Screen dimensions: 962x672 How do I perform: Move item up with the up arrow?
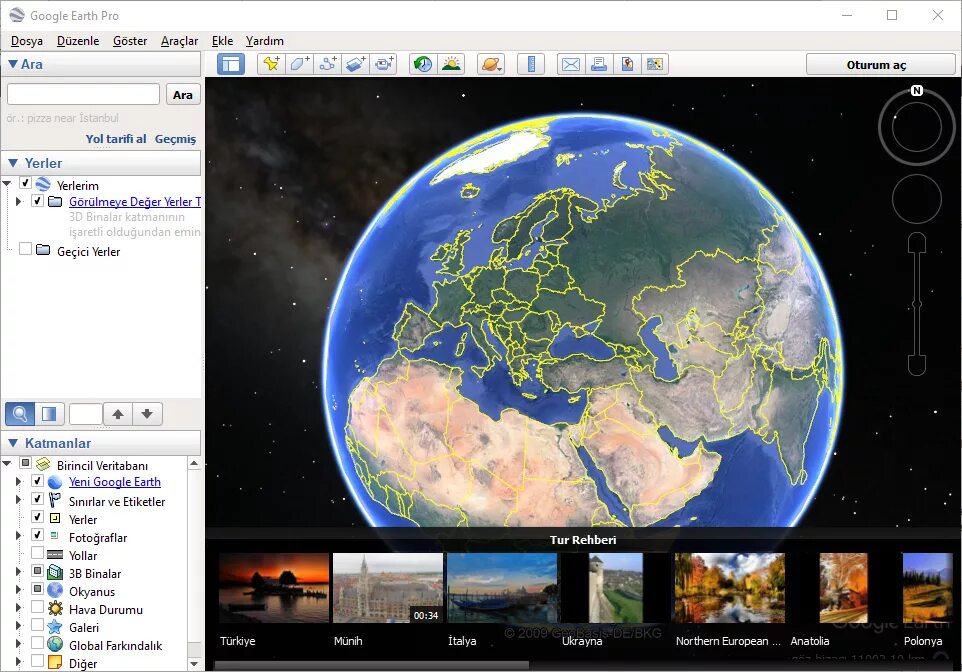click(x=118, y=414)
